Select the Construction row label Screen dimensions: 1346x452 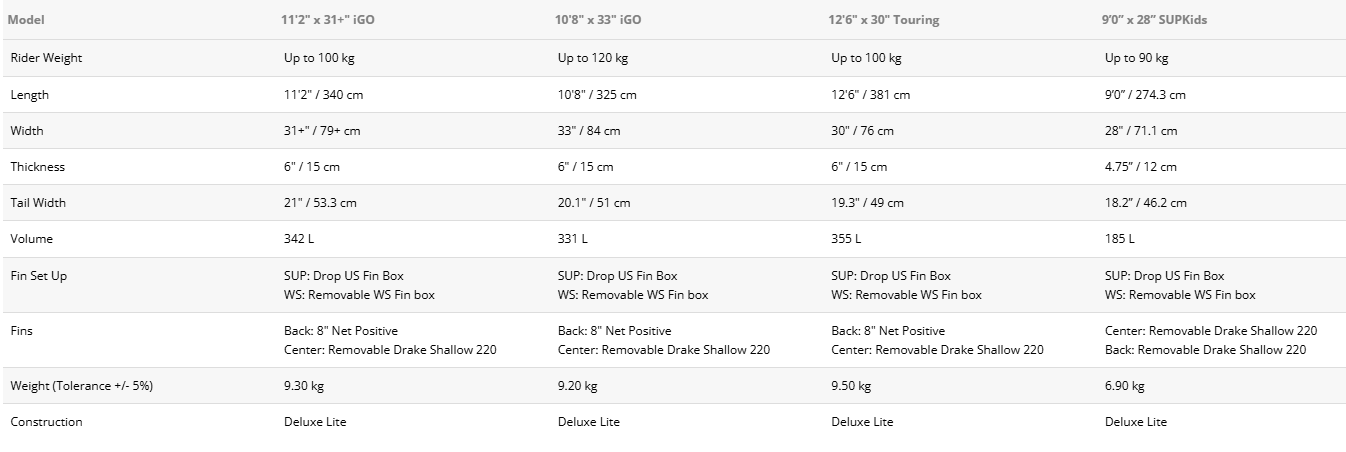pos(46,422)
